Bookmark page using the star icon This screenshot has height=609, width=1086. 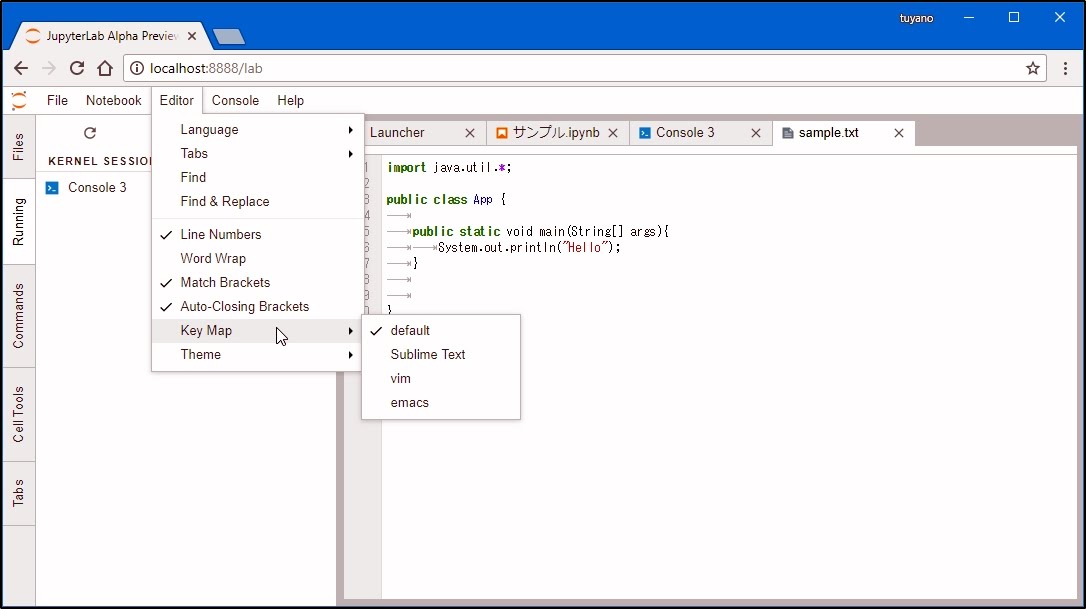(x=1033, y=69)
